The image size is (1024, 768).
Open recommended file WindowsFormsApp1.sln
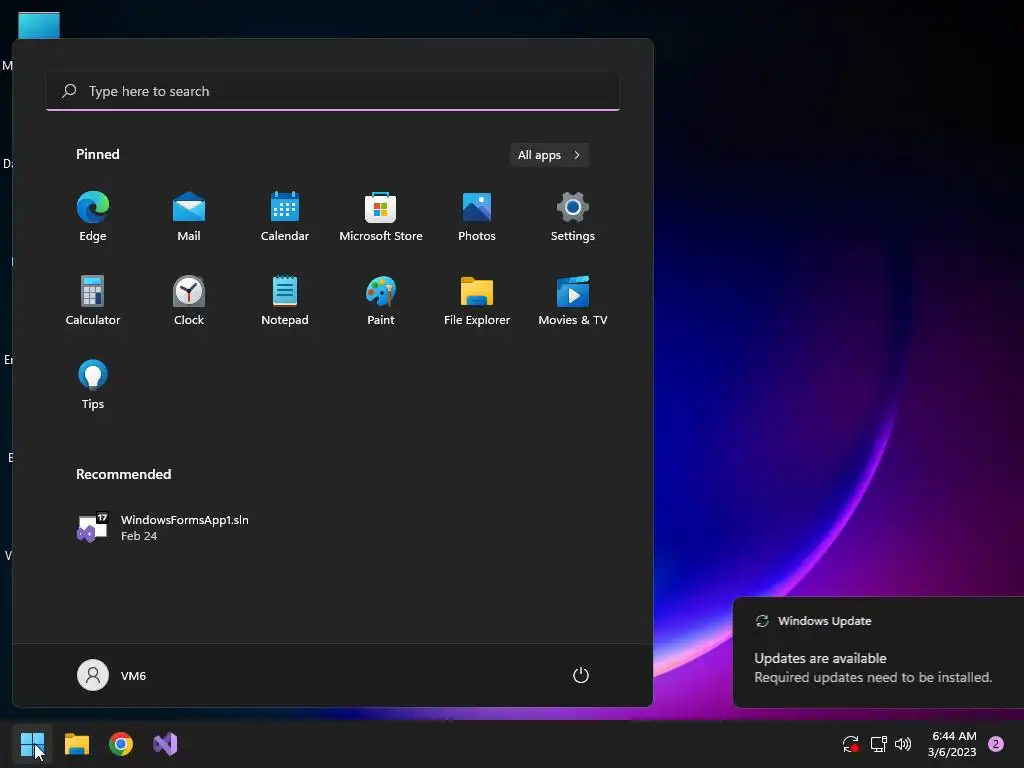pyautogui.click(x=163, y=528)
